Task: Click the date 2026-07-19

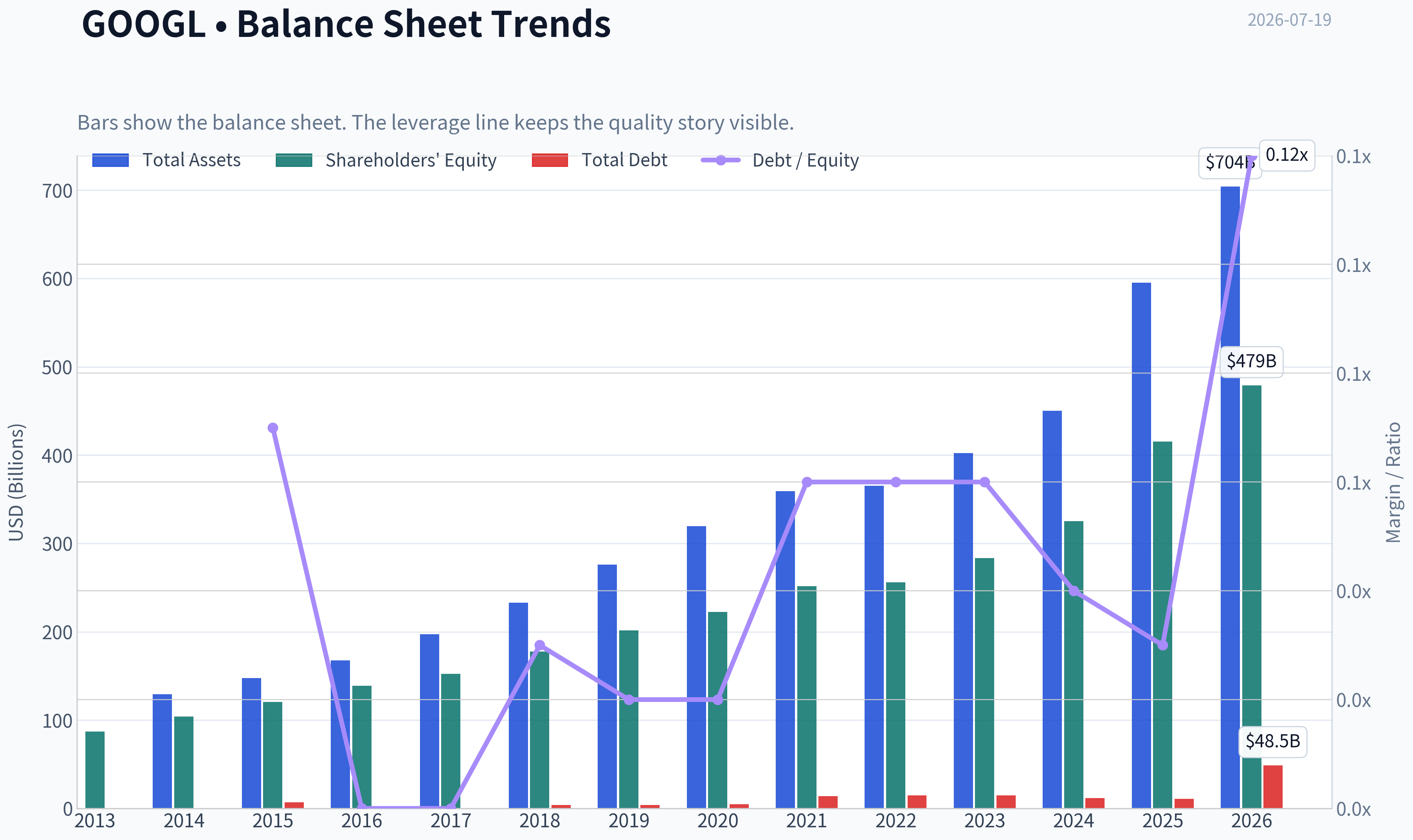Action: tap(1289, 20)
